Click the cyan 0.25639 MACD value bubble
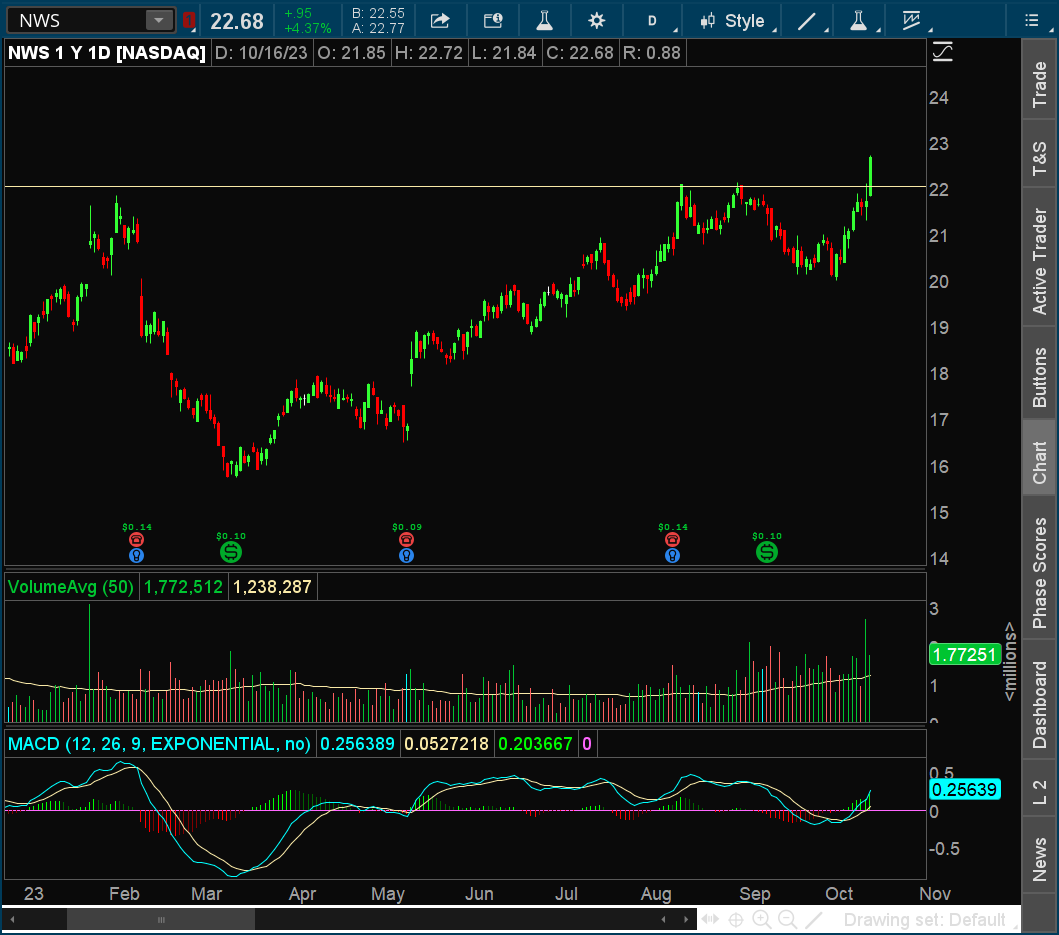The width and height of the screenshot is (1059, 935). pos(964,789)
